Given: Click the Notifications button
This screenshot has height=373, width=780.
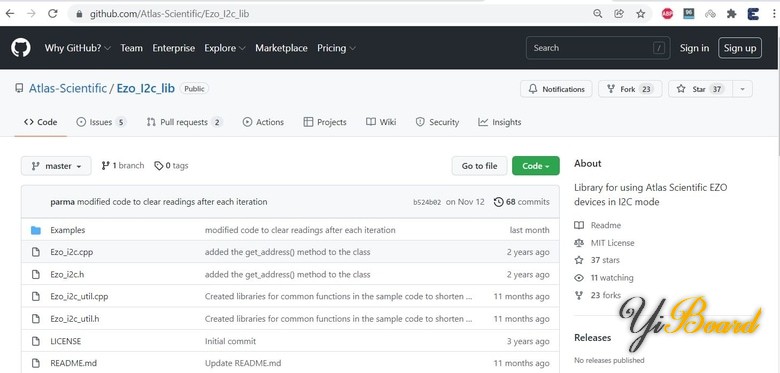Looking at the screenshot, I should coord(556,89).
